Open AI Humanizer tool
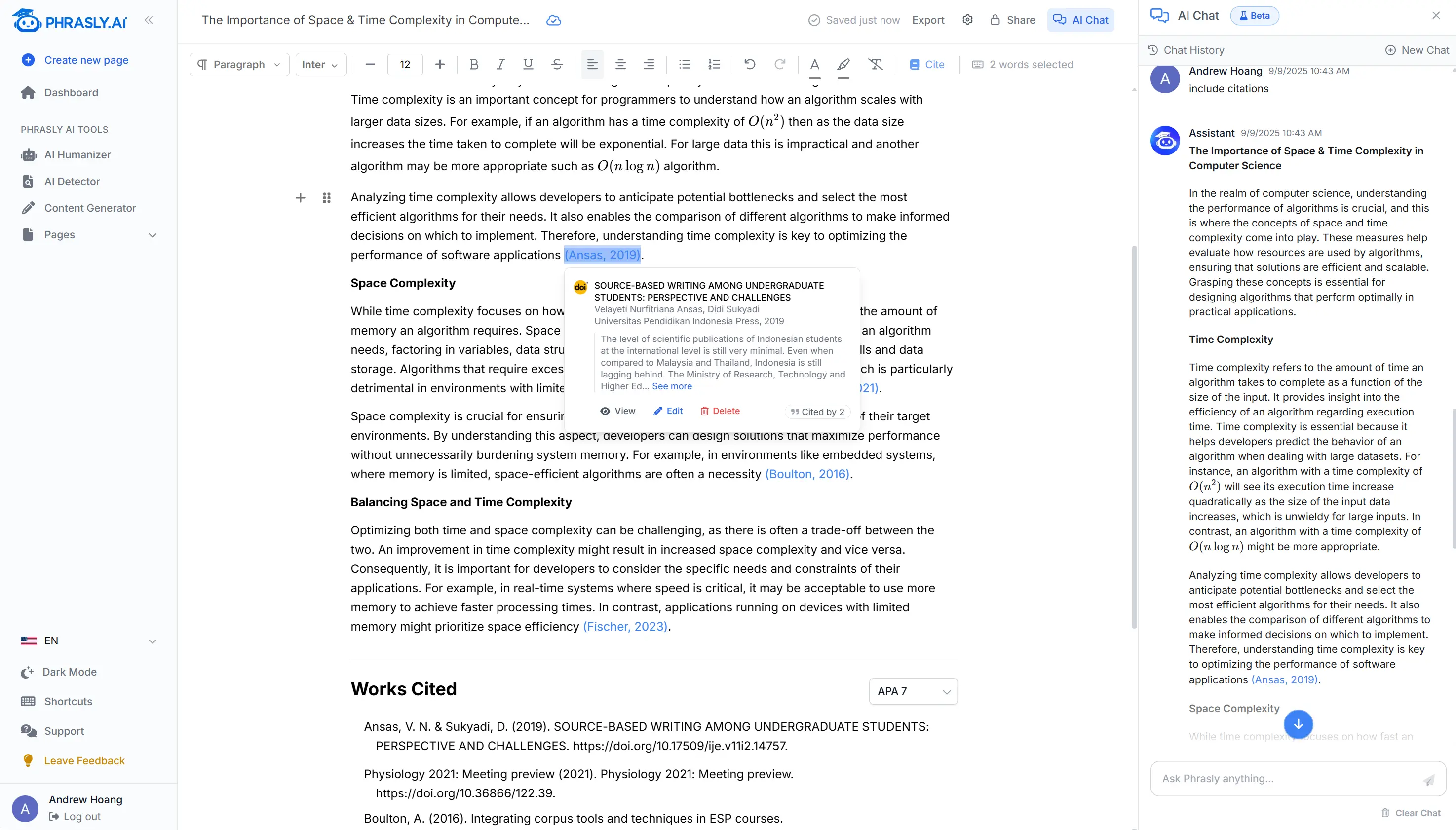1456x830 pixels. (x=66, y=154)
